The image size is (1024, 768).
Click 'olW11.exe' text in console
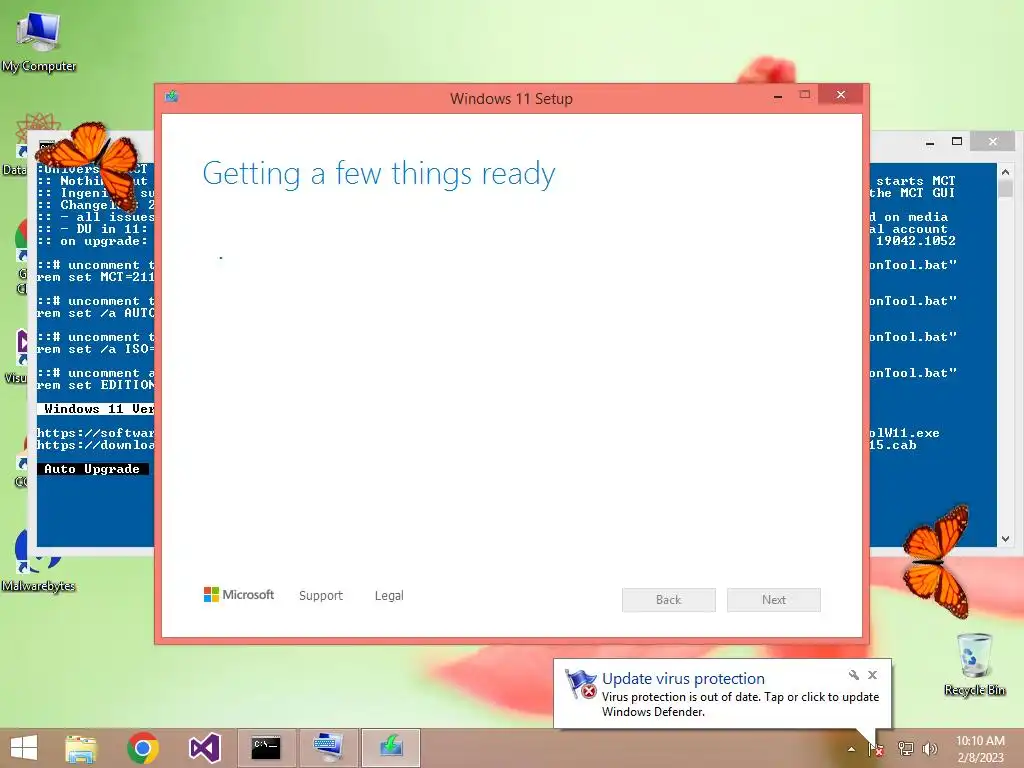904,433
